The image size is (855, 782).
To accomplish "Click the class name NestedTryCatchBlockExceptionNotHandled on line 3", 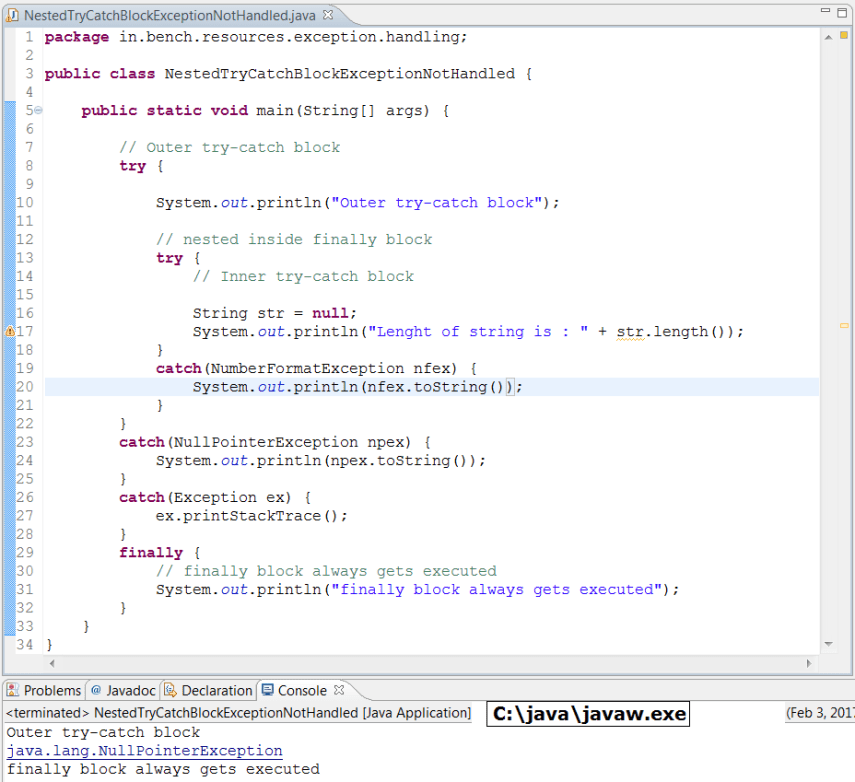I will 340,74.
